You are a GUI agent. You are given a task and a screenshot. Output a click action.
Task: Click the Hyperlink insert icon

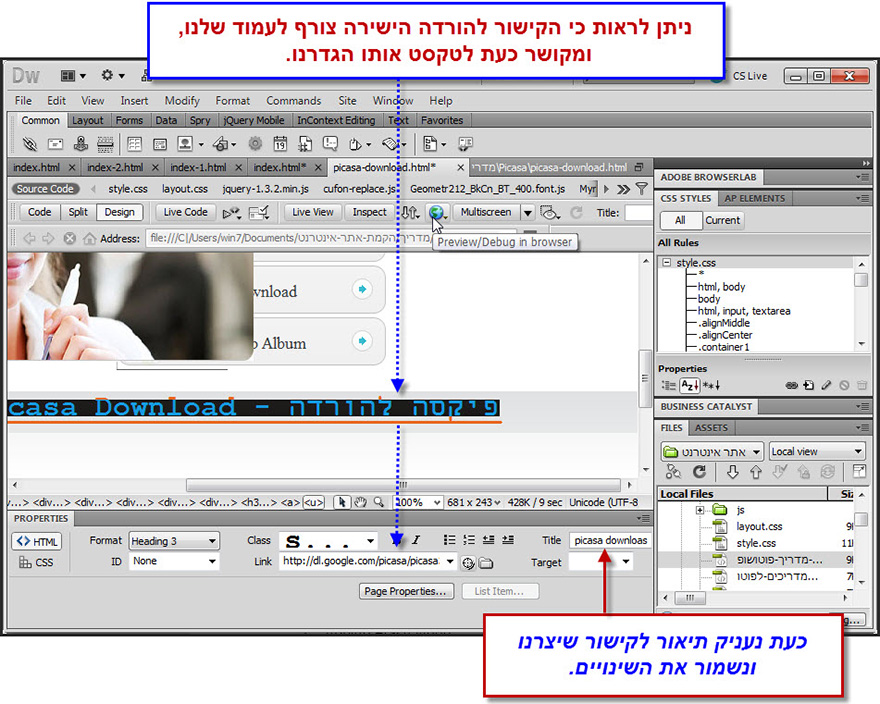pyautogui.click(x=29, y=144)
